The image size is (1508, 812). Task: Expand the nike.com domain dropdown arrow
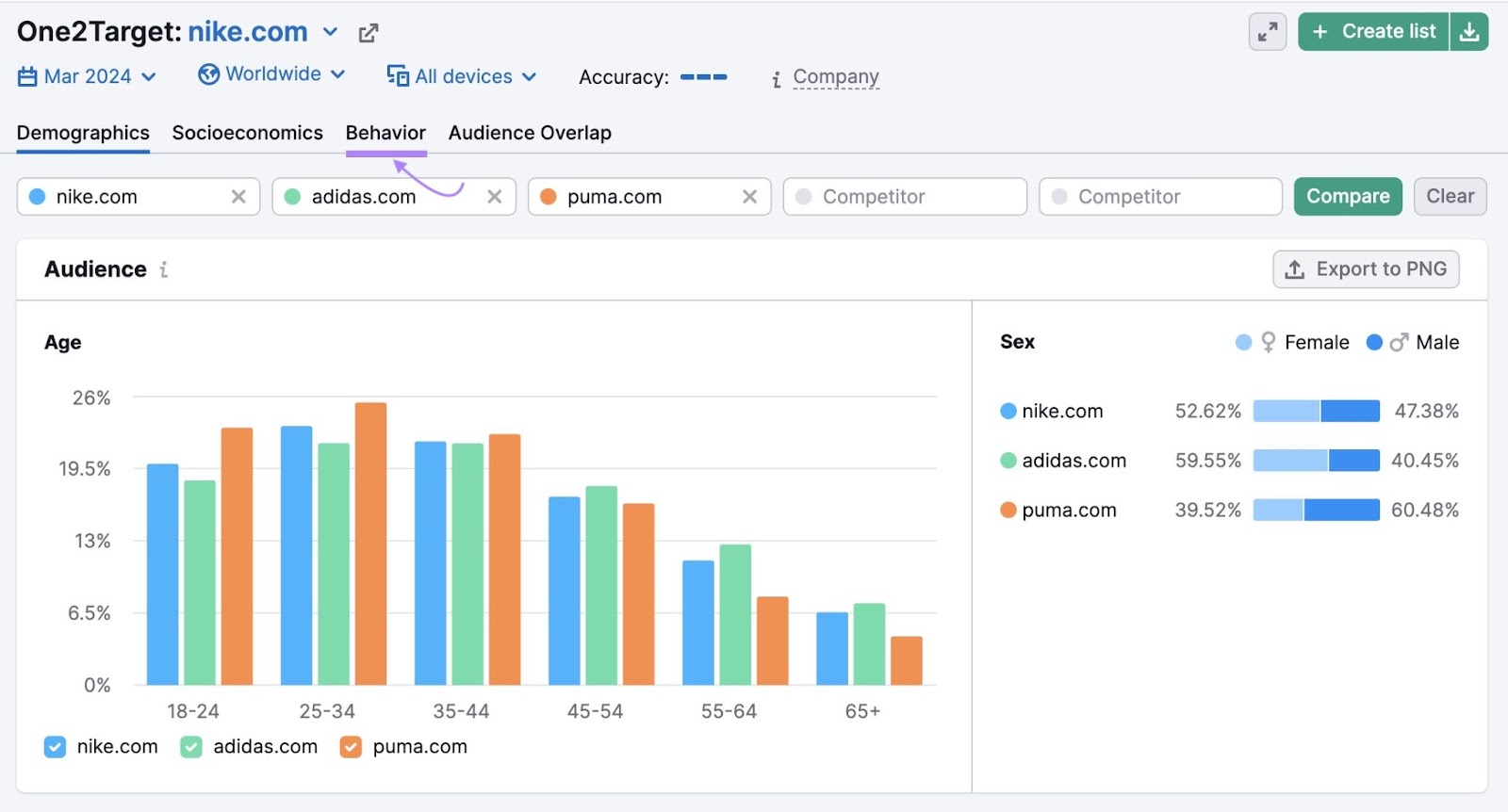tap(330, 32)
